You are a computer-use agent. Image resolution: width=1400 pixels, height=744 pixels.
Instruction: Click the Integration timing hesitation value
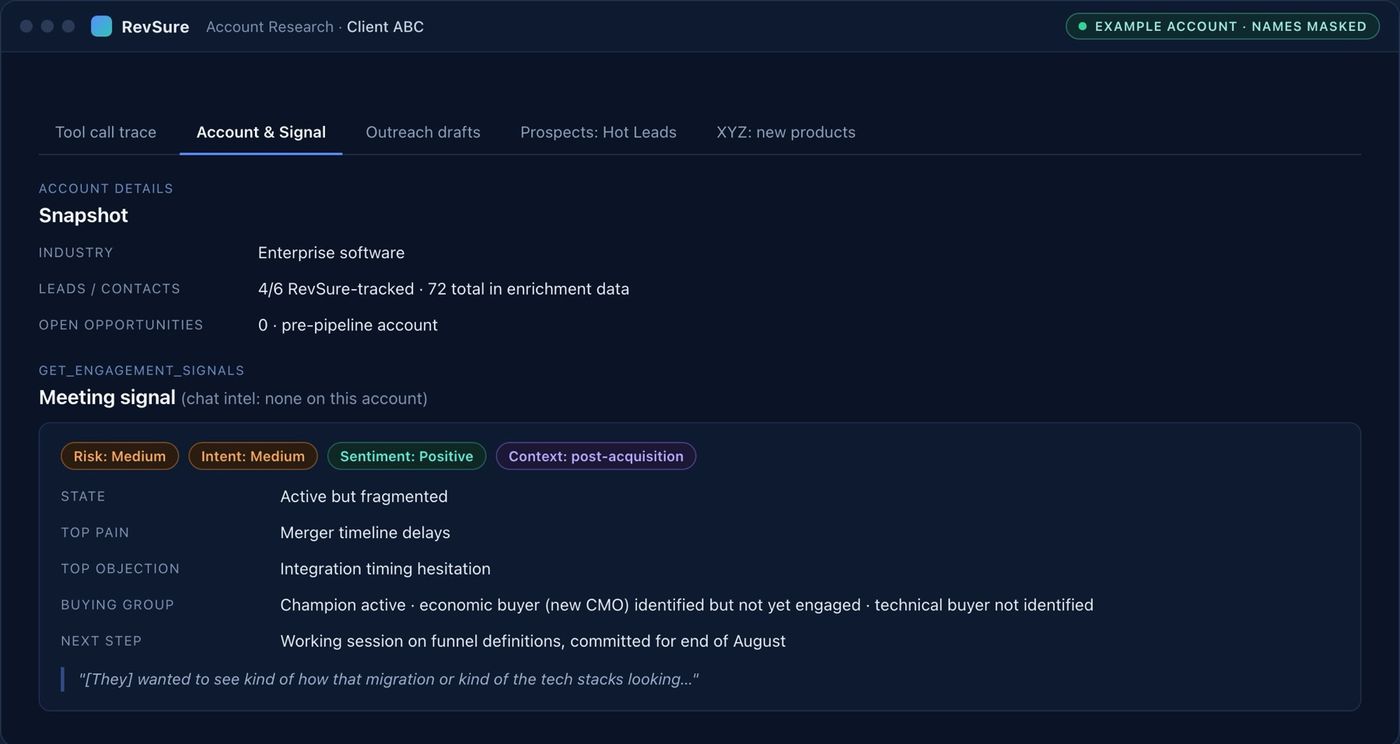(x=385, y=569)
